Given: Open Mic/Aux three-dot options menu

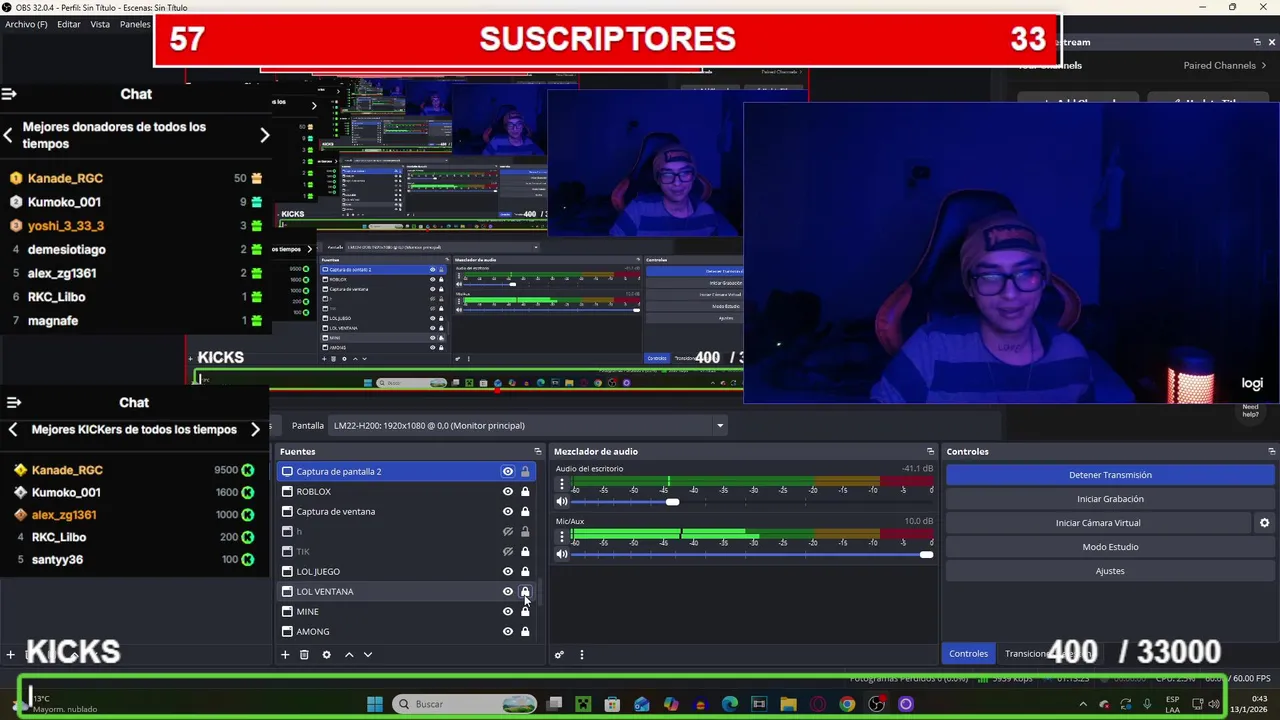Looking at the screenshot, I should click(561, 537).
